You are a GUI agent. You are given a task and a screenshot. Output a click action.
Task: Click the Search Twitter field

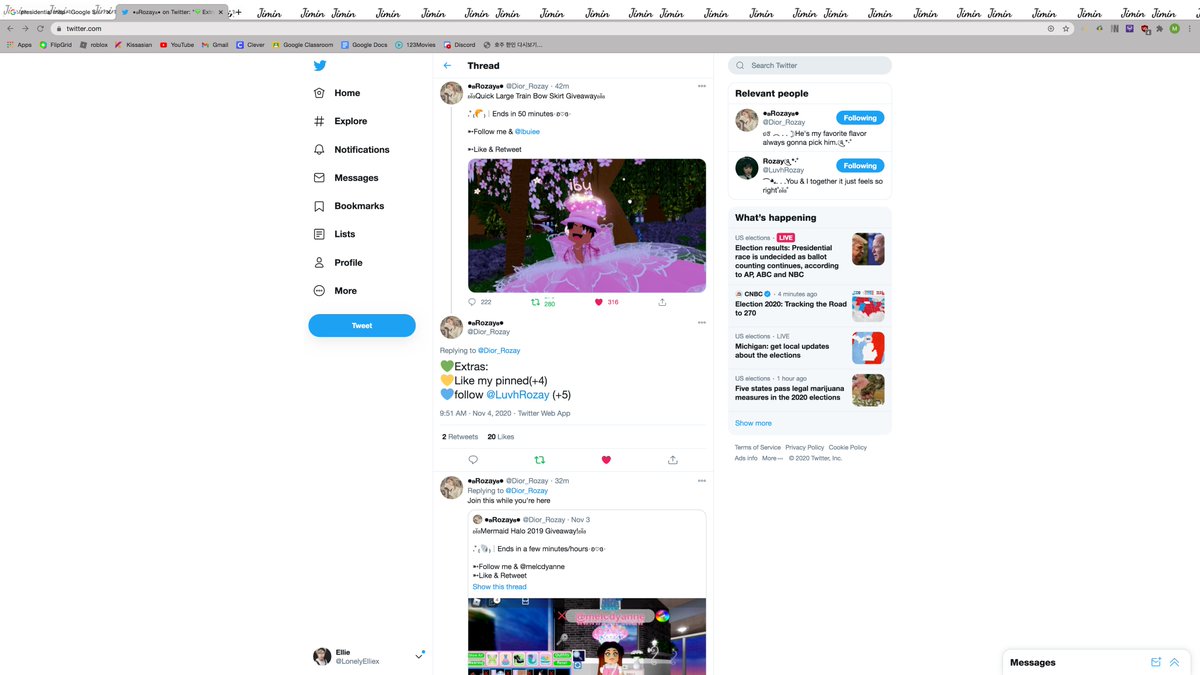tap(809, 65)
